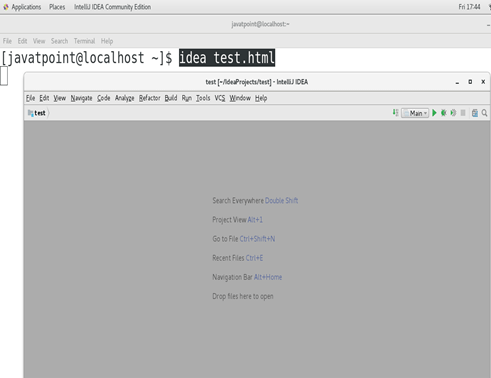Open the terminal's Terminal menu
This screenshot has width=491, height=378.
84,41
